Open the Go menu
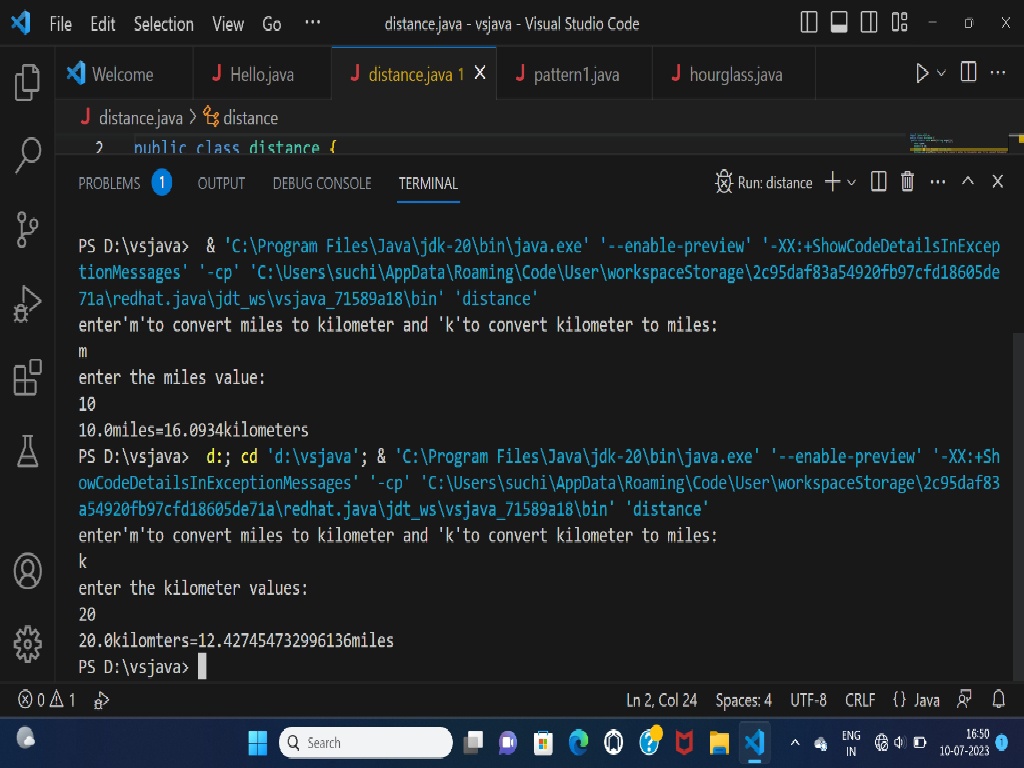The height and width of the screenshot is (768, 1024). point(272,24)
